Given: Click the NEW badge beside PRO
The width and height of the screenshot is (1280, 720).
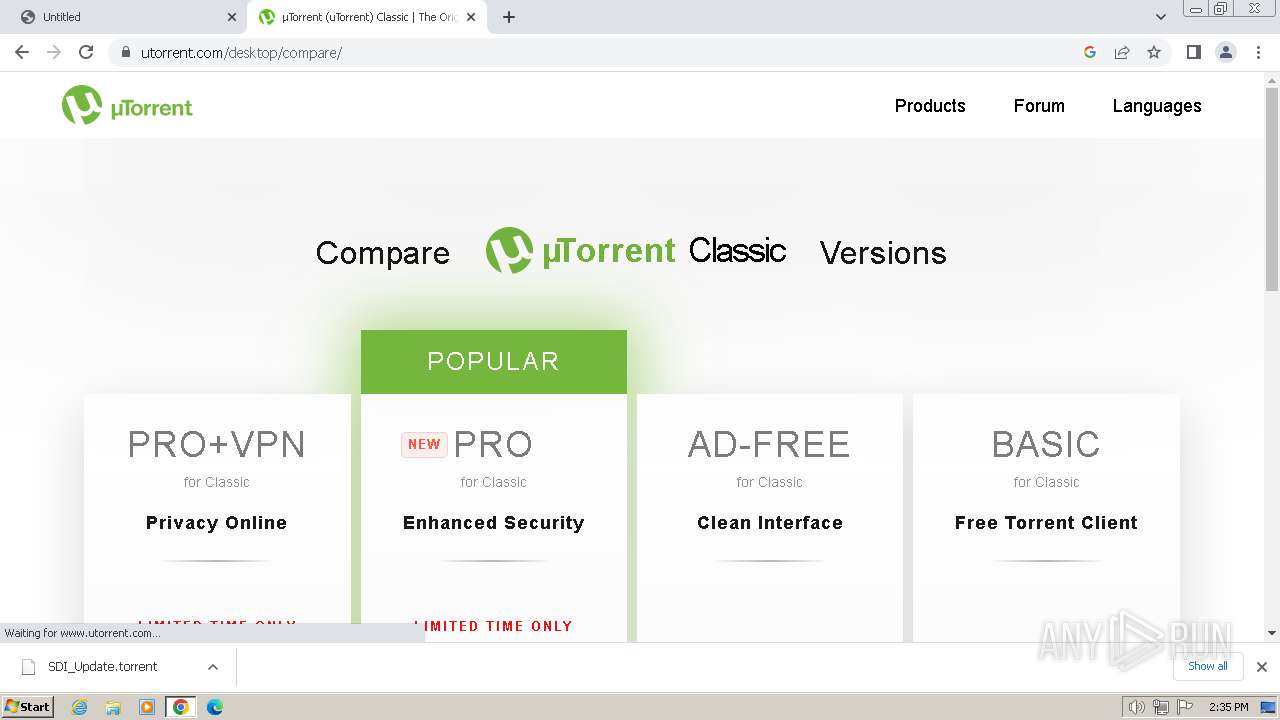Looking at the screenshot, I should [x=424, y=445].
